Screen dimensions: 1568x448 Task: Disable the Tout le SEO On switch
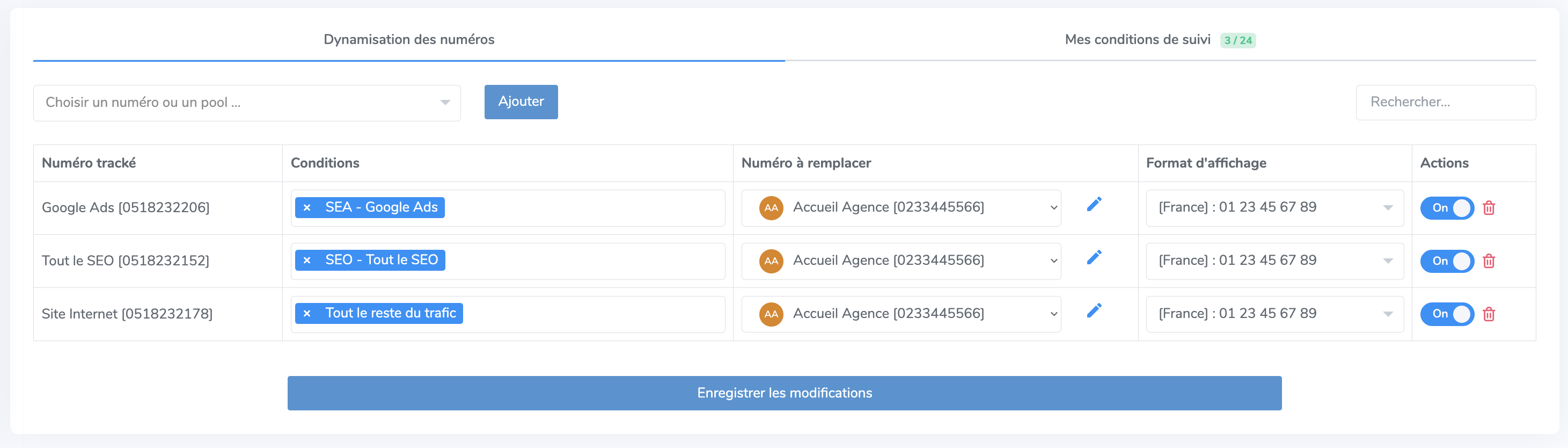[1447, 261]
